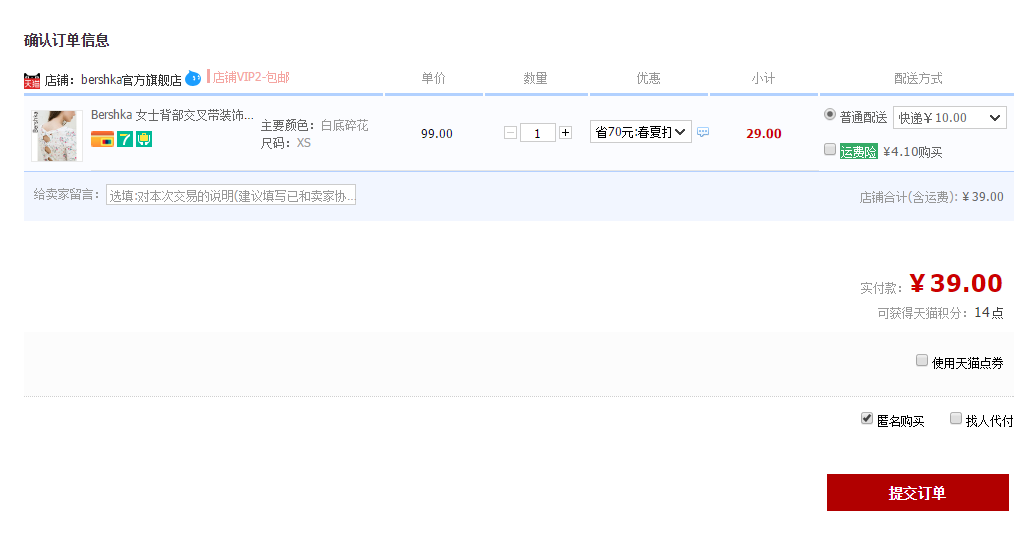Click the green 运费险 label
Image resolution: width=1036 pixels, height=544 pixels.
coord(858,152)
